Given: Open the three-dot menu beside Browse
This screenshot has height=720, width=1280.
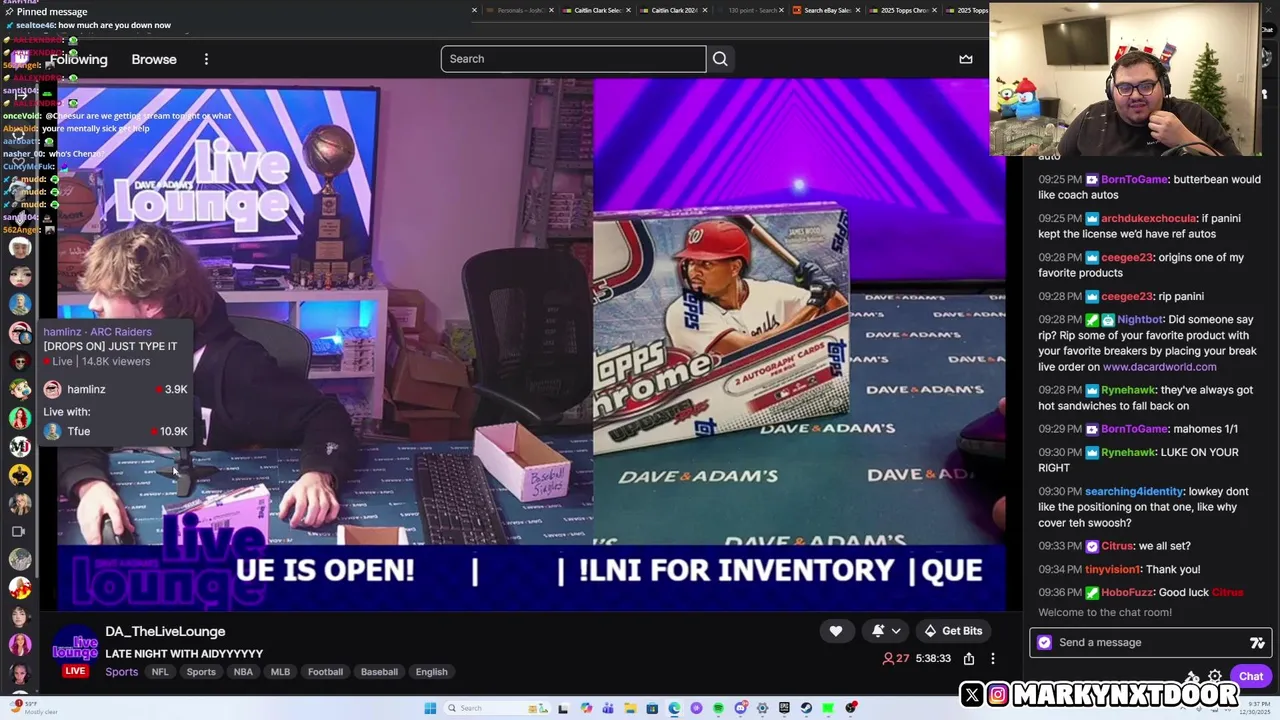Looking at the screenshot, I should pos(206,59).
